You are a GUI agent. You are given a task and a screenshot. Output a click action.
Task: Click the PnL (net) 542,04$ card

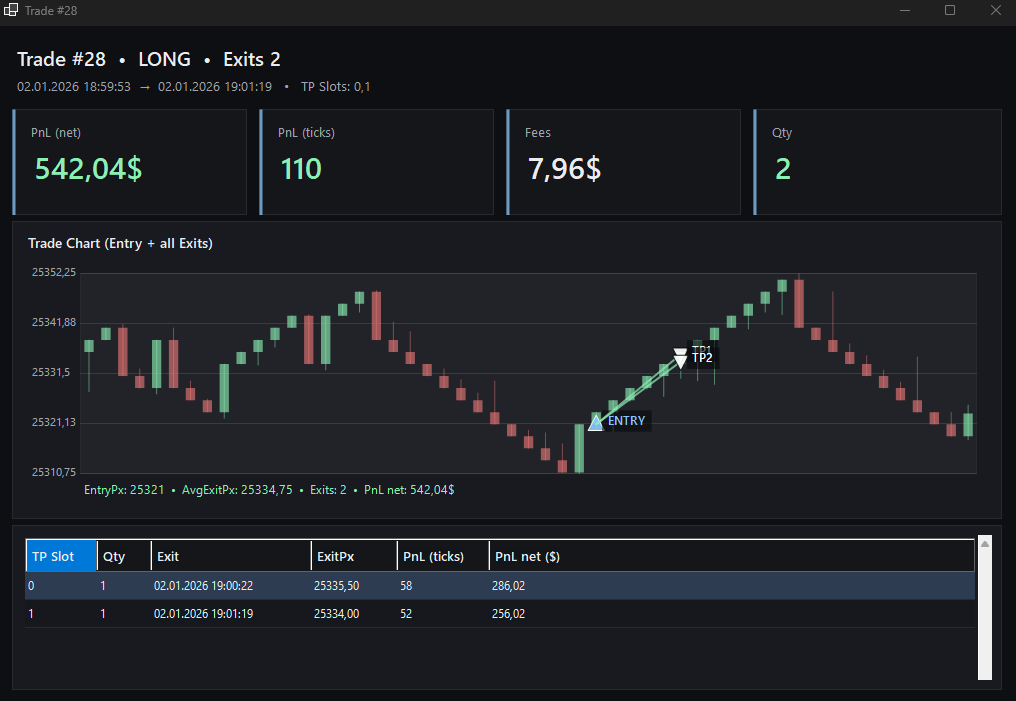[130, 162]
